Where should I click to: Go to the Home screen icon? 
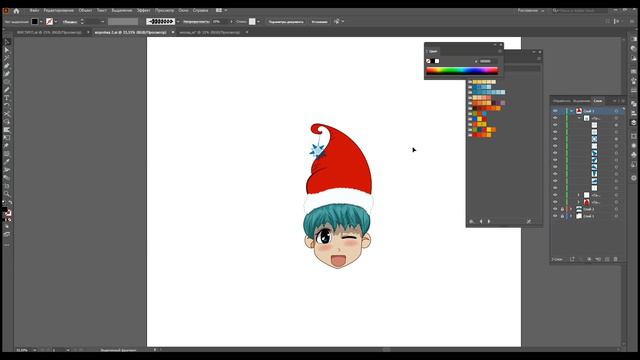[x=16, y=11]
